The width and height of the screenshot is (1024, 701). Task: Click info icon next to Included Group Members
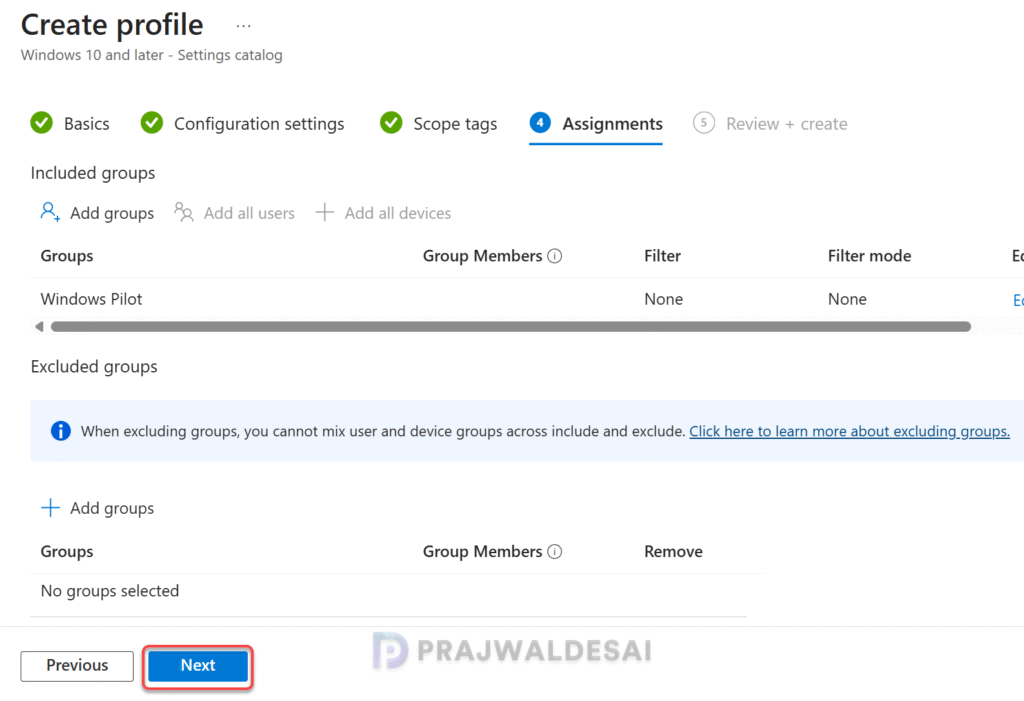coord(554,256)
